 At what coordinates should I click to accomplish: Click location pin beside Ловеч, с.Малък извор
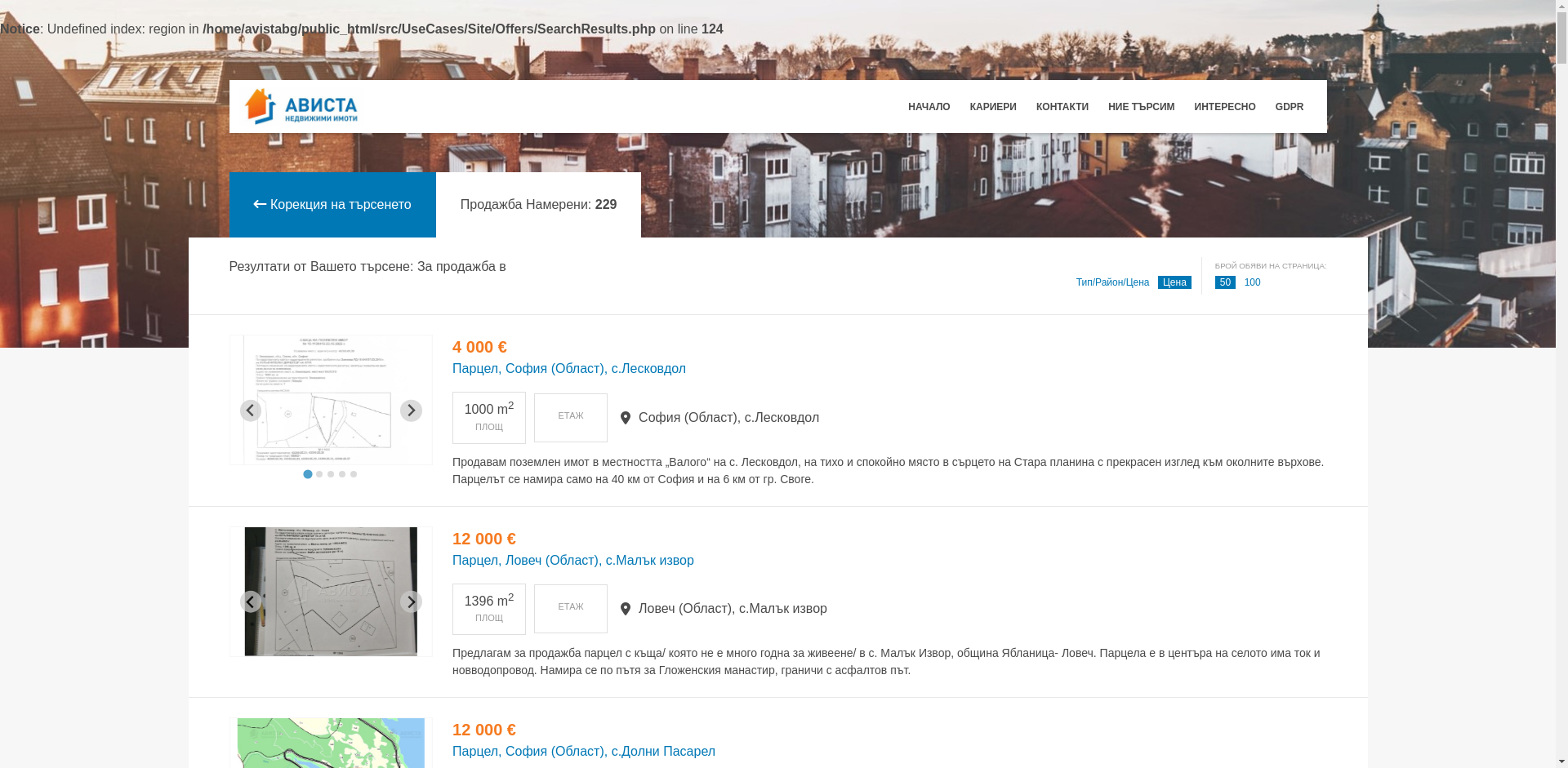click(x=626, y=609)
